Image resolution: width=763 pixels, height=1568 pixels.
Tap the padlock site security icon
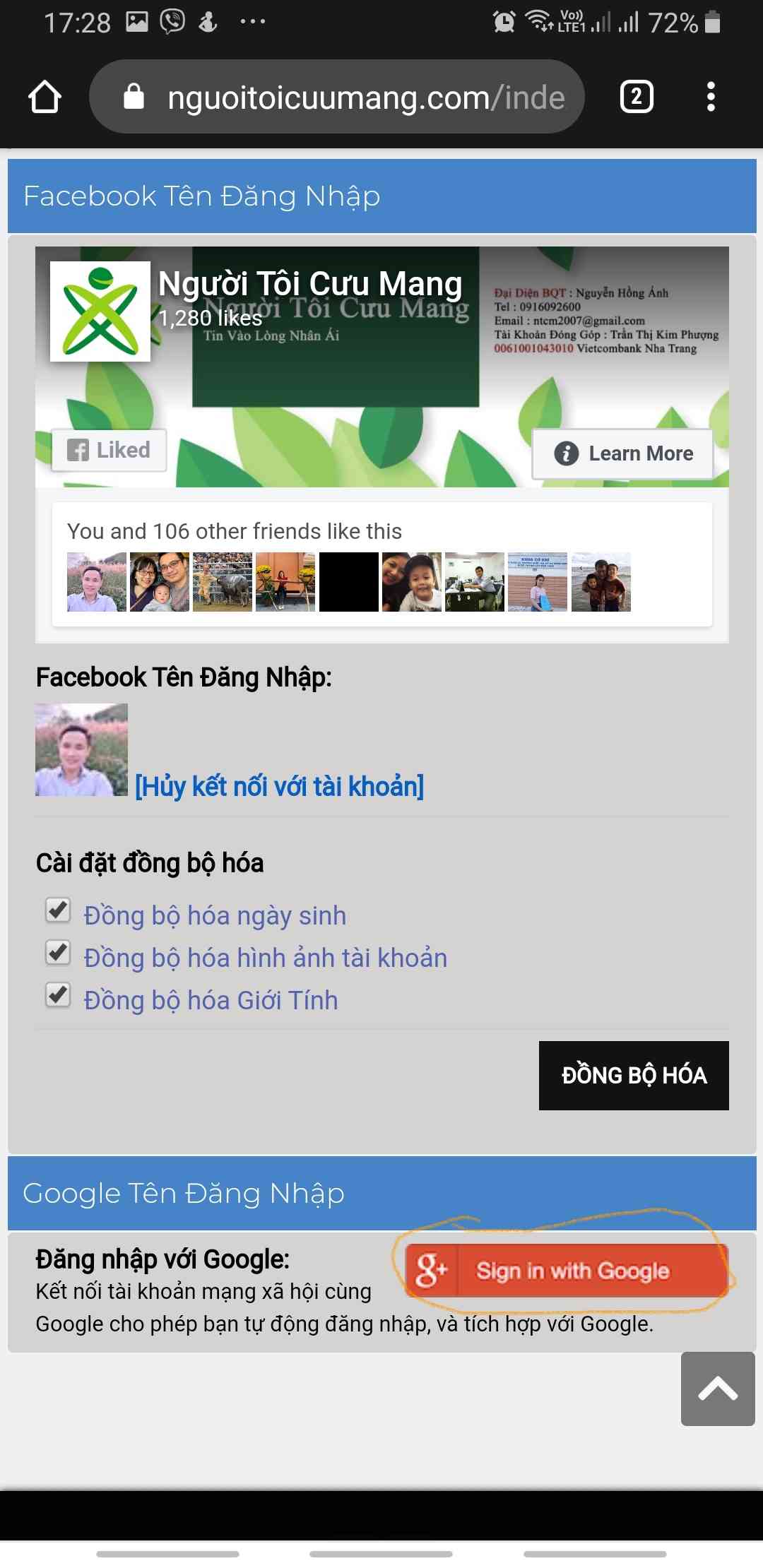(134, 97)
